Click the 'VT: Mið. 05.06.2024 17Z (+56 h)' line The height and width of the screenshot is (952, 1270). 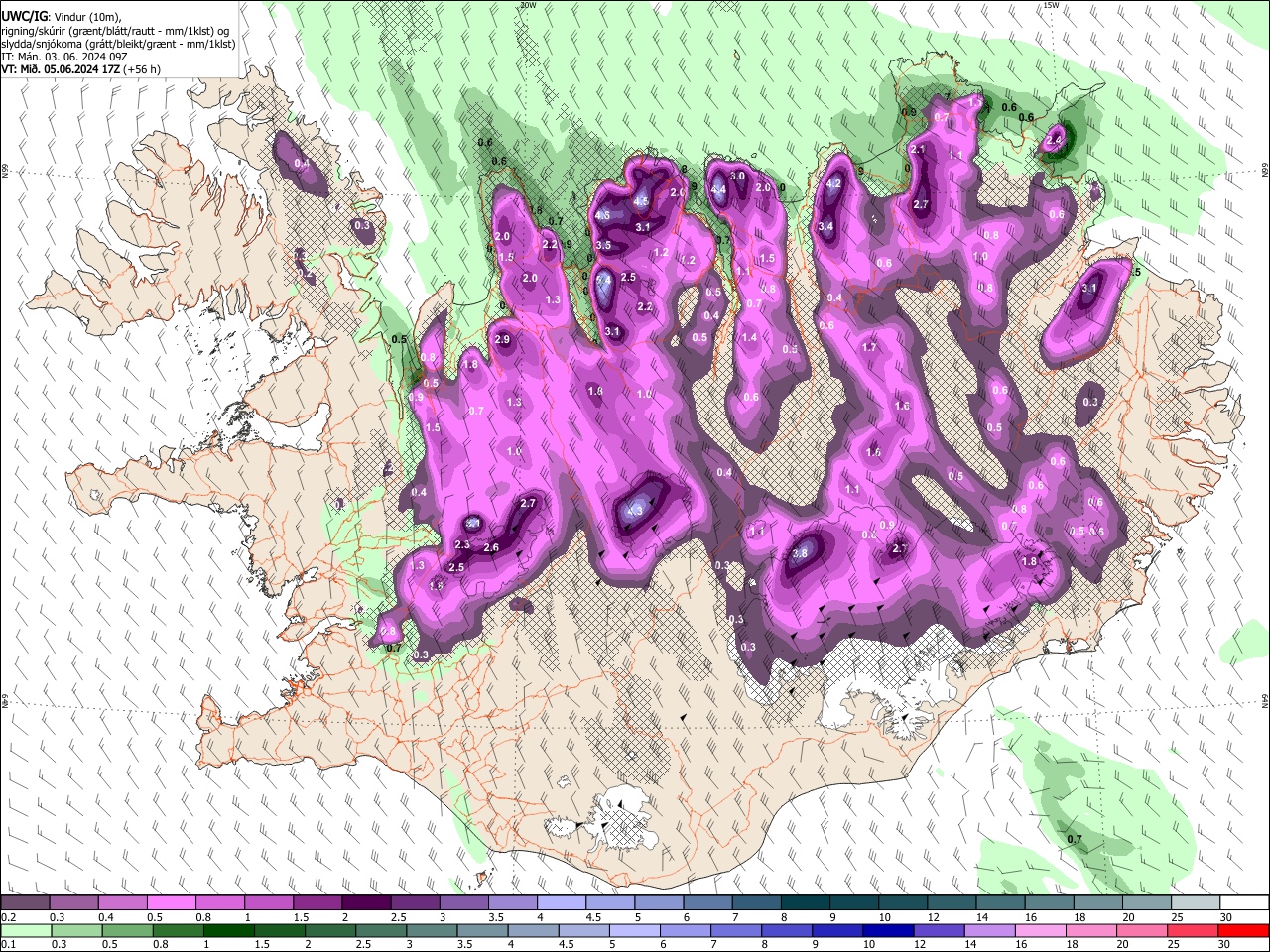pyautogui.click(x=81, y=69)
